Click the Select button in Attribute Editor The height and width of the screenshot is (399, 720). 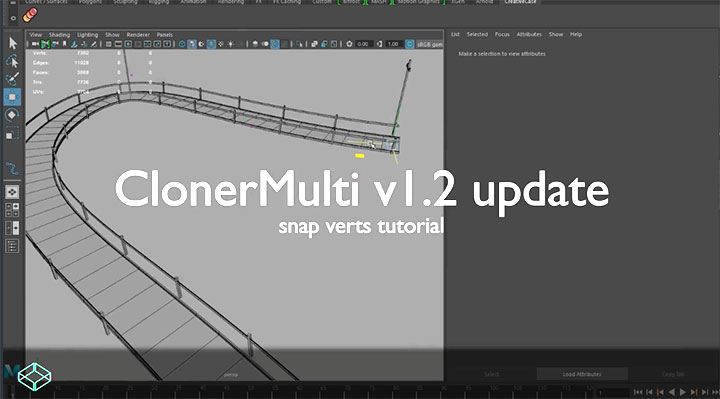point(491,374)
